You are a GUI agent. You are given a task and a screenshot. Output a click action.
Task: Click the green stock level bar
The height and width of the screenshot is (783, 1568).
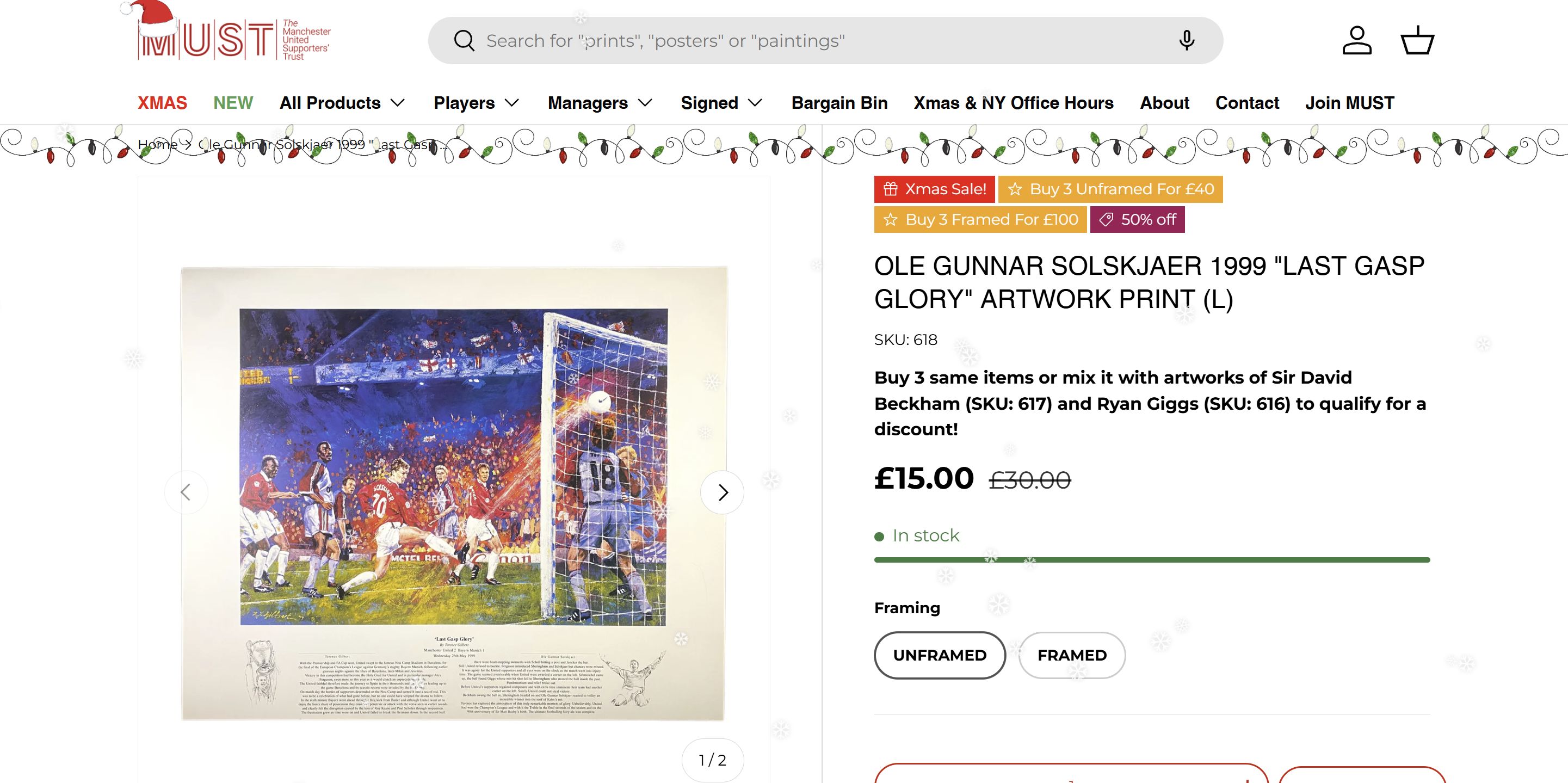[1152, 559]
